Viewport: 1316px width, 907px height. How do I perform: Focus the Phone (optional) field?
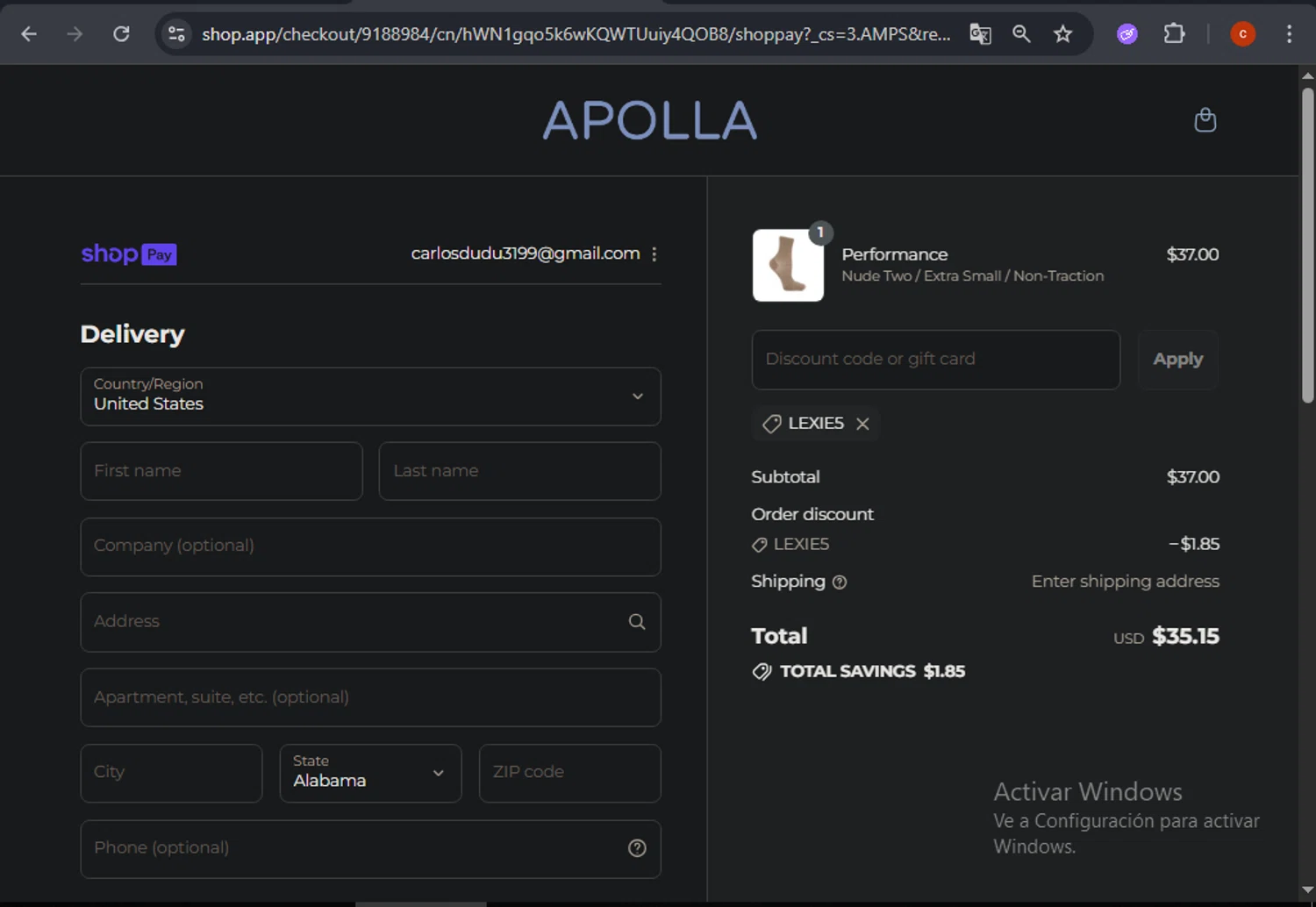(370, 848)
